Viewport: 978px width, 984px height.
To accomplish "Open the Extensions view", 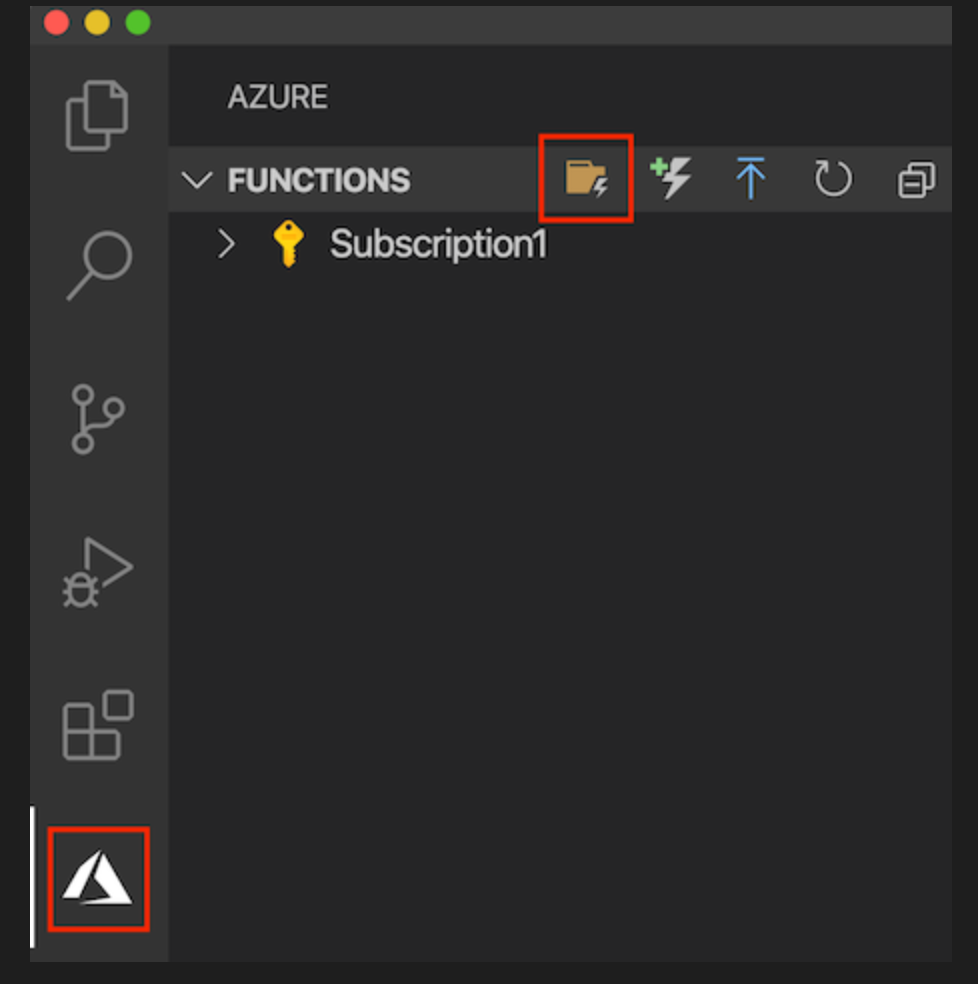I will [97, 725].
